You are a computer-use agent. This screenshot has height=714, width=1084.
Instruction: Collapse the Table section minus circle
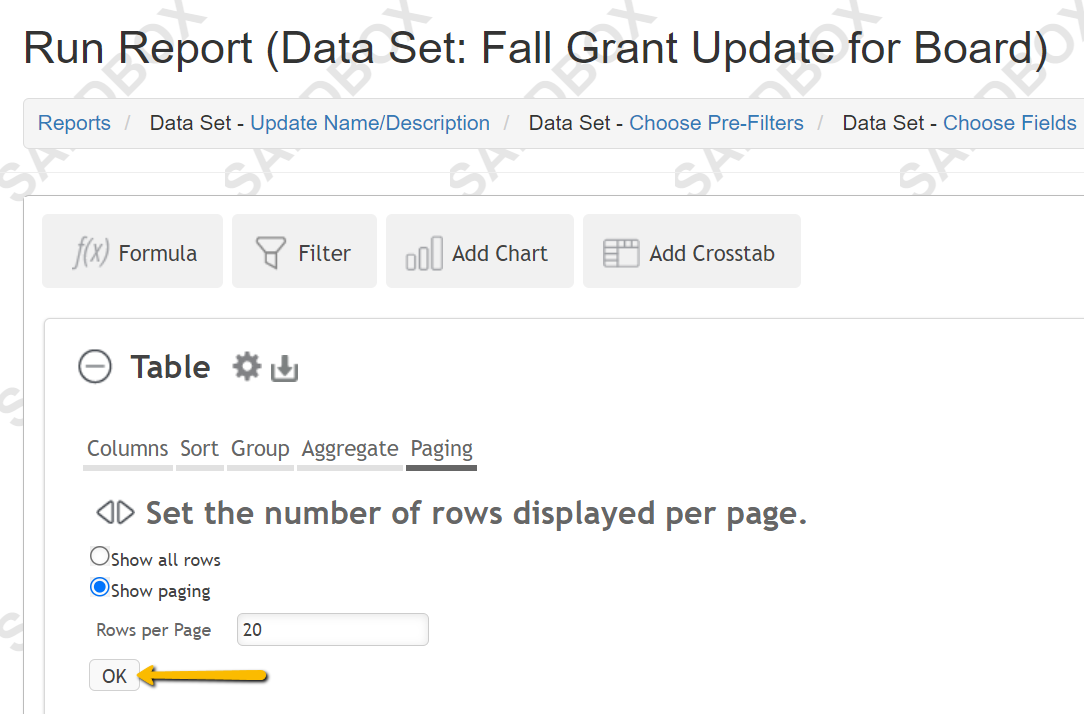[95, 366]
